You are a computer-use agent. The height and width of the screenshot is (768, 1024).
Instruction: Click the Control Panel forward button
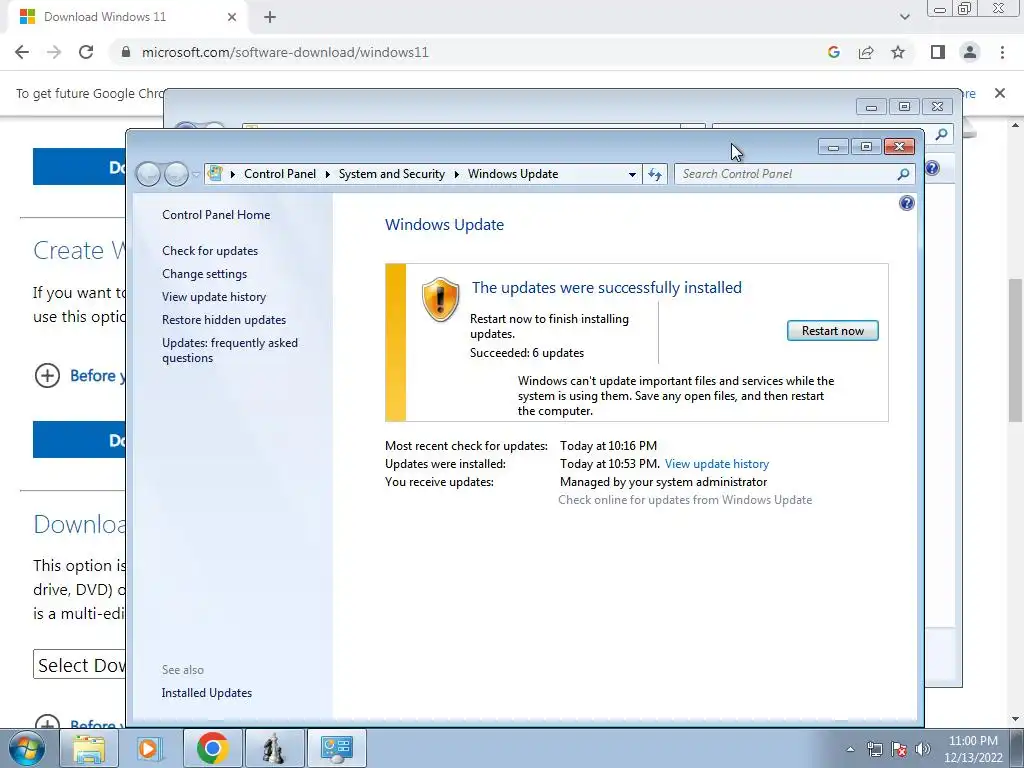(x=176, y=174)
